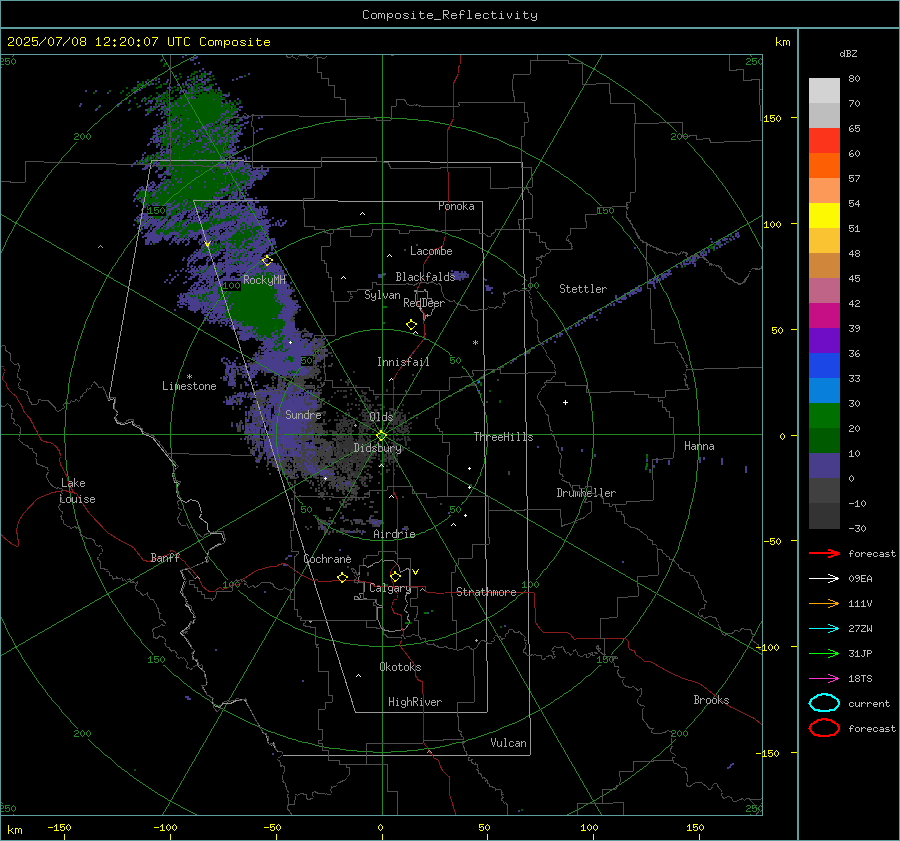Click the Drumheller label on map
900x841 pixels.
[x=586, y=493]
